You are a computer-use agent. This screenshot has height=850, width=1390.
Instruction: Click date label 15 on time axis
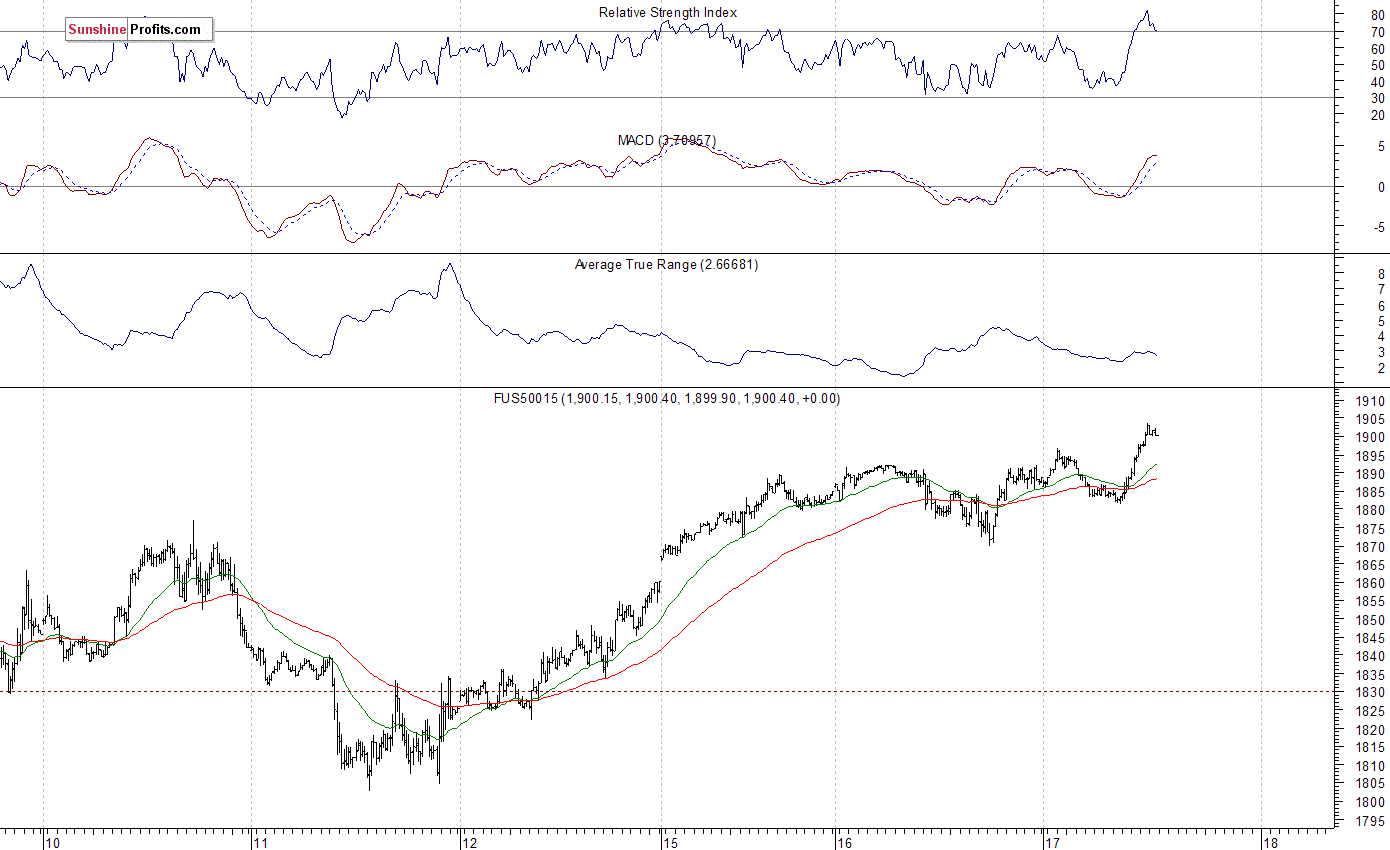(671, 842)
